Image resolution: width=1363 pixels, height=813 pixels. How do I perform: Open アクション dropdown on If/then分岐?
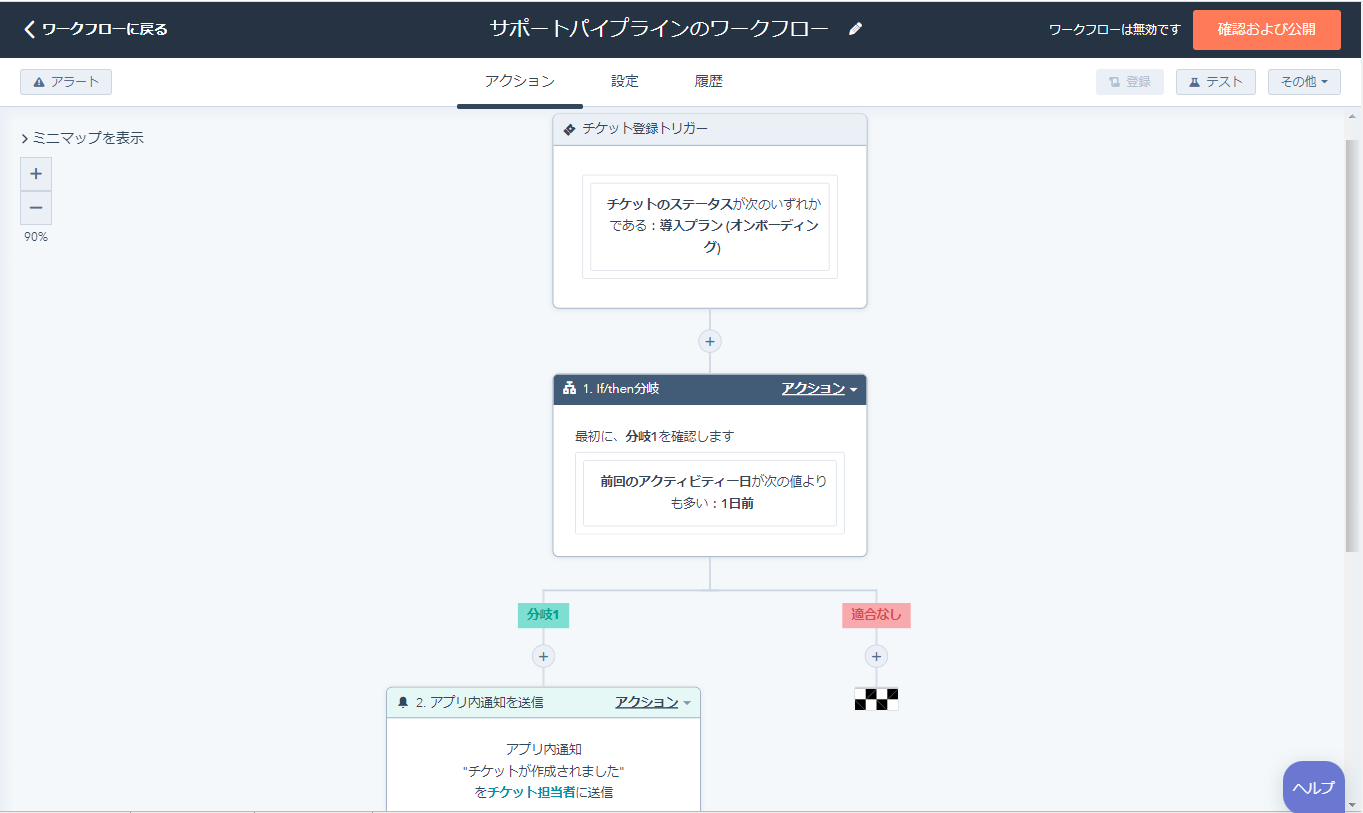820,388
